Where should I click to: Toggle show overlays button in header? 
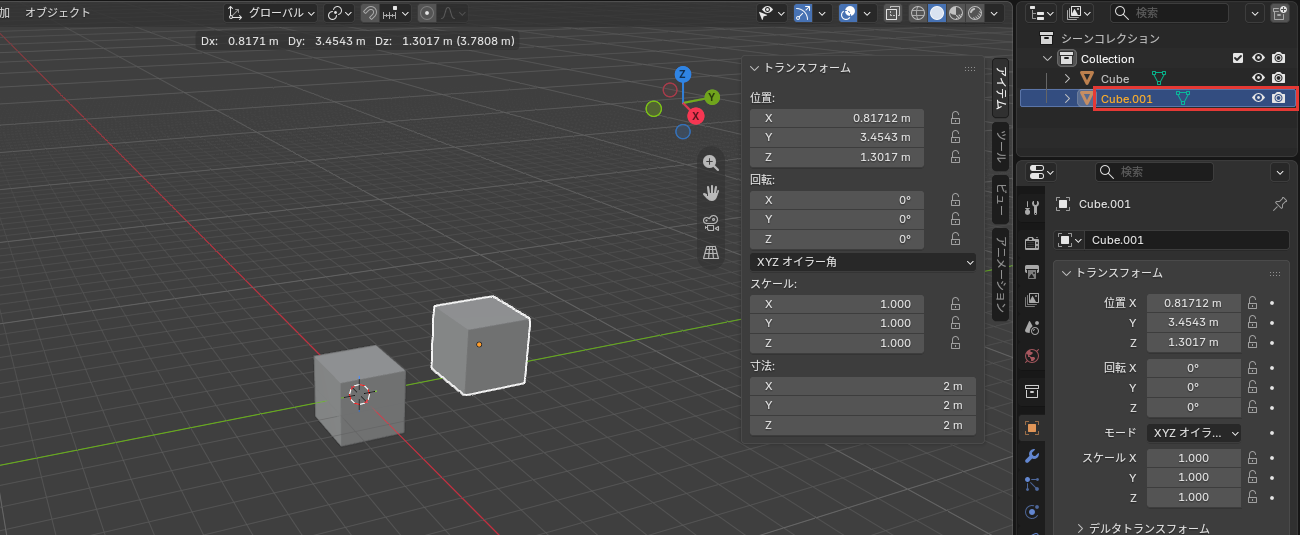coord(848,13)
